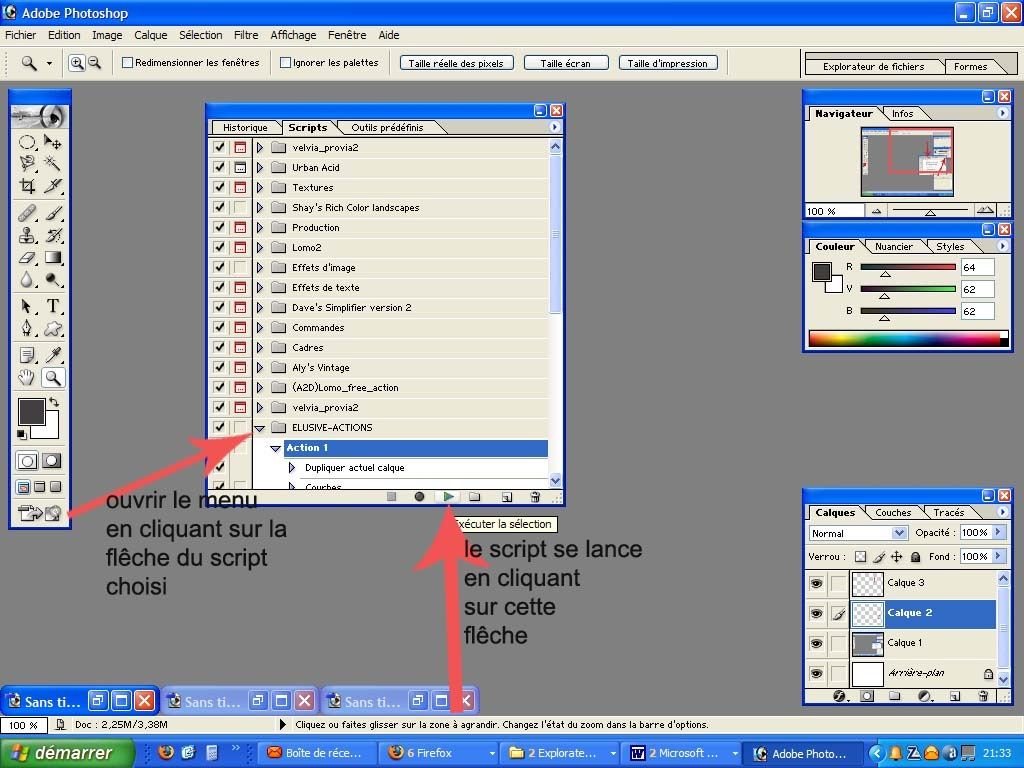
Task: Click 'Taille réelle des pixels' button
Action: (x=456, y=63)
